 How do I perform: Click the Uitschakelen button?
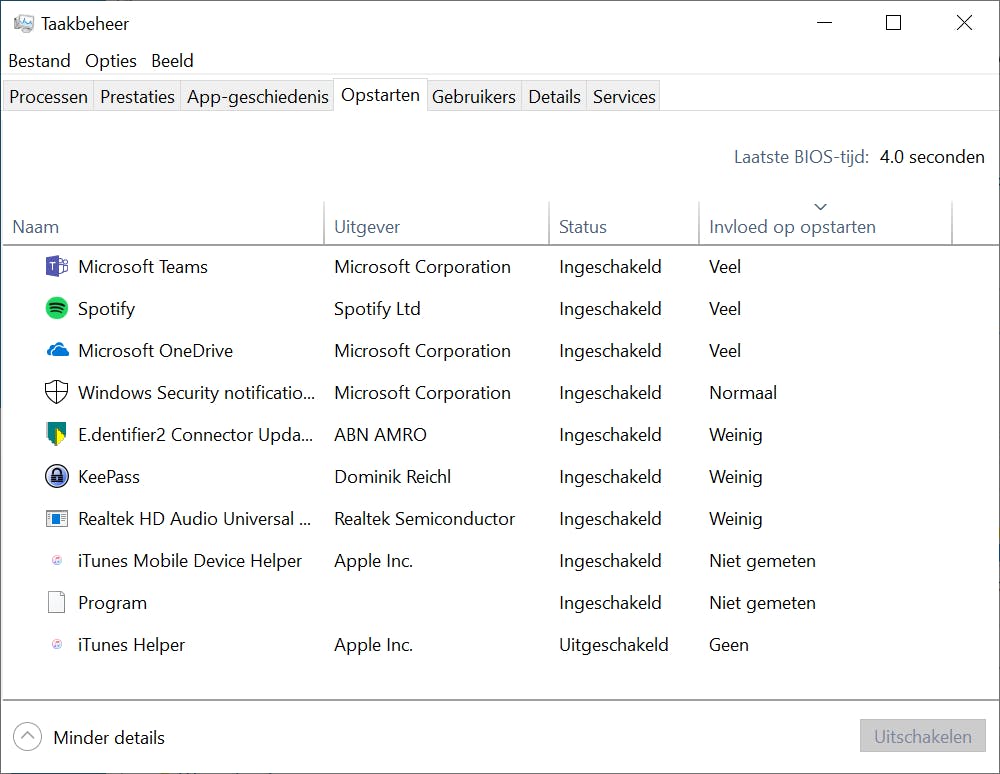click(922, 737)
